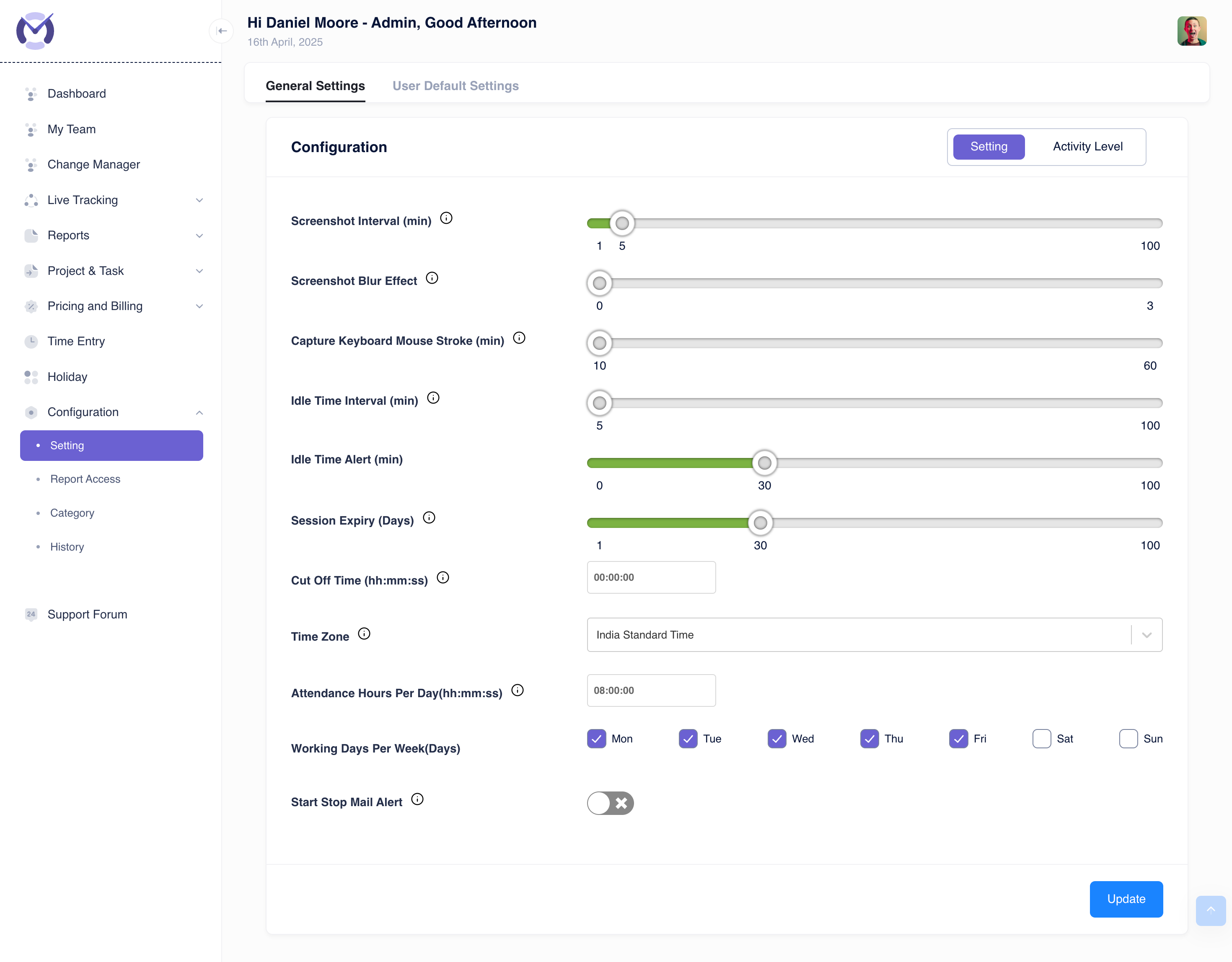The height and width of the screenshot is (962, 1232).
Task: Click the Screenshot Blur Effect info icon
Action: [x=432, y=278]
